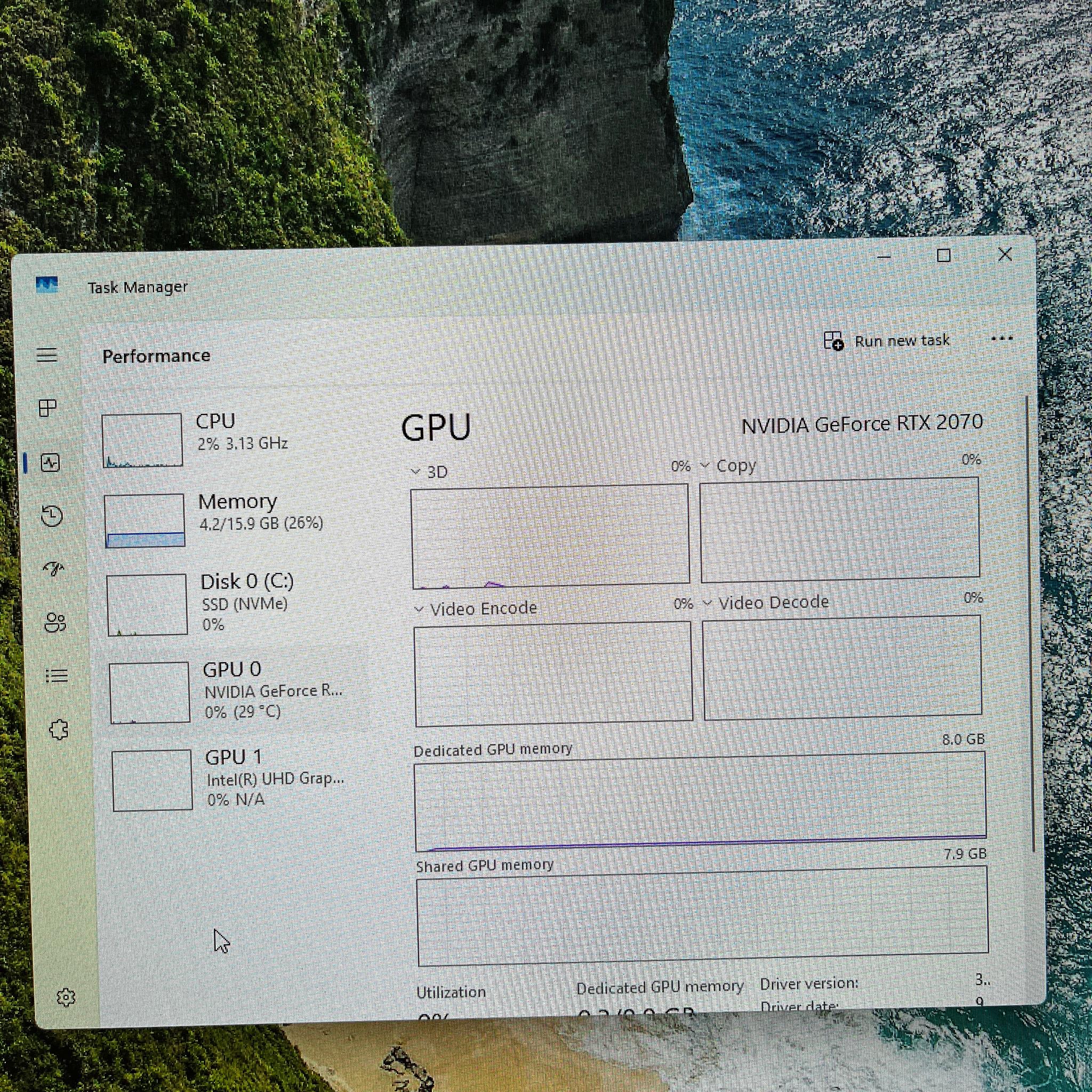
Task: Minimize the Task Manager window
Action: click(884, 257)
